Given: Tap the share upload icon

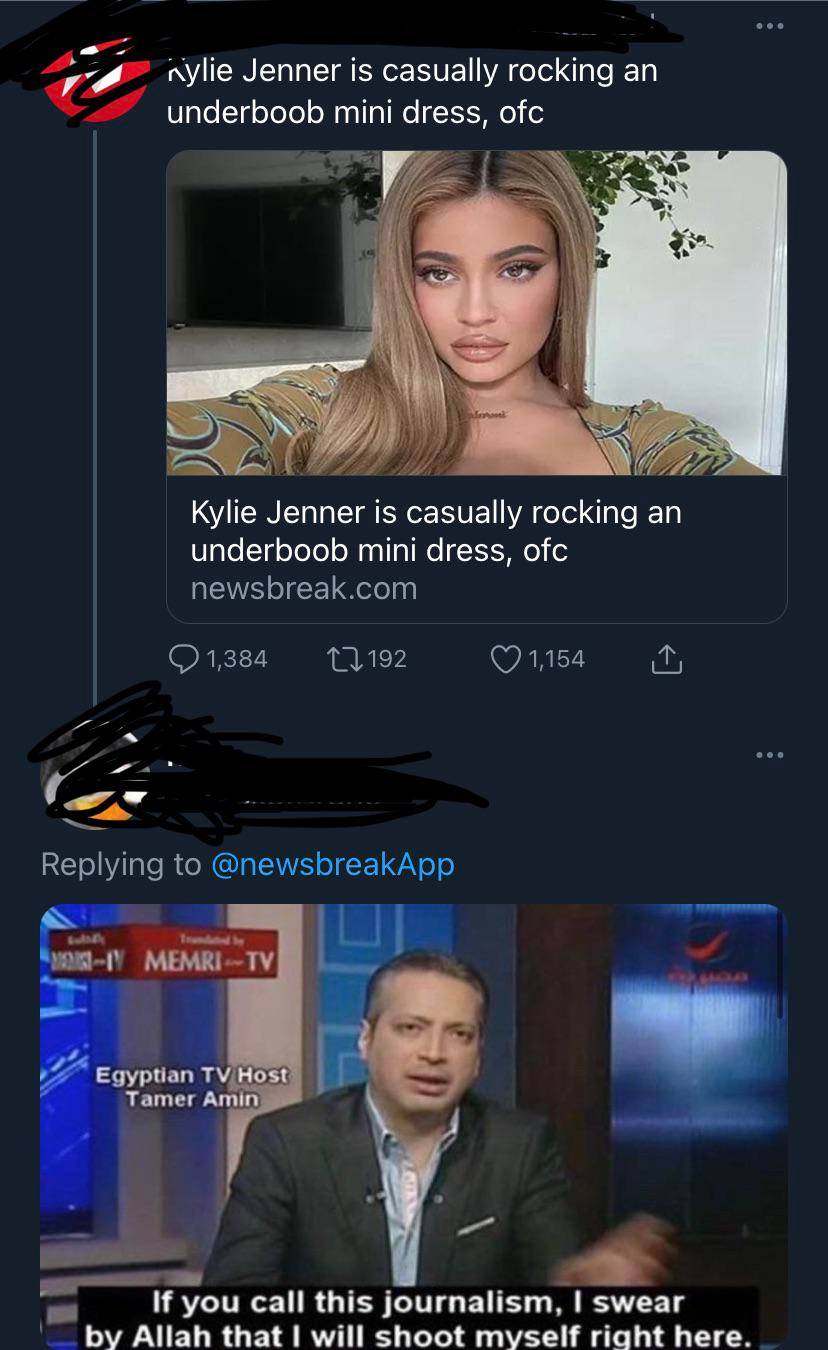Looking at the screenshot, I should point(667,659).
